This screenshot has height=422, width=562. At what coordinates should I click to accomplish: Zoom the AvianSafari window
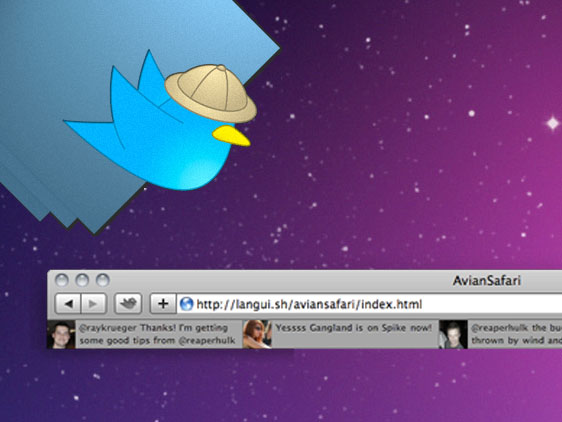(103, 280)
